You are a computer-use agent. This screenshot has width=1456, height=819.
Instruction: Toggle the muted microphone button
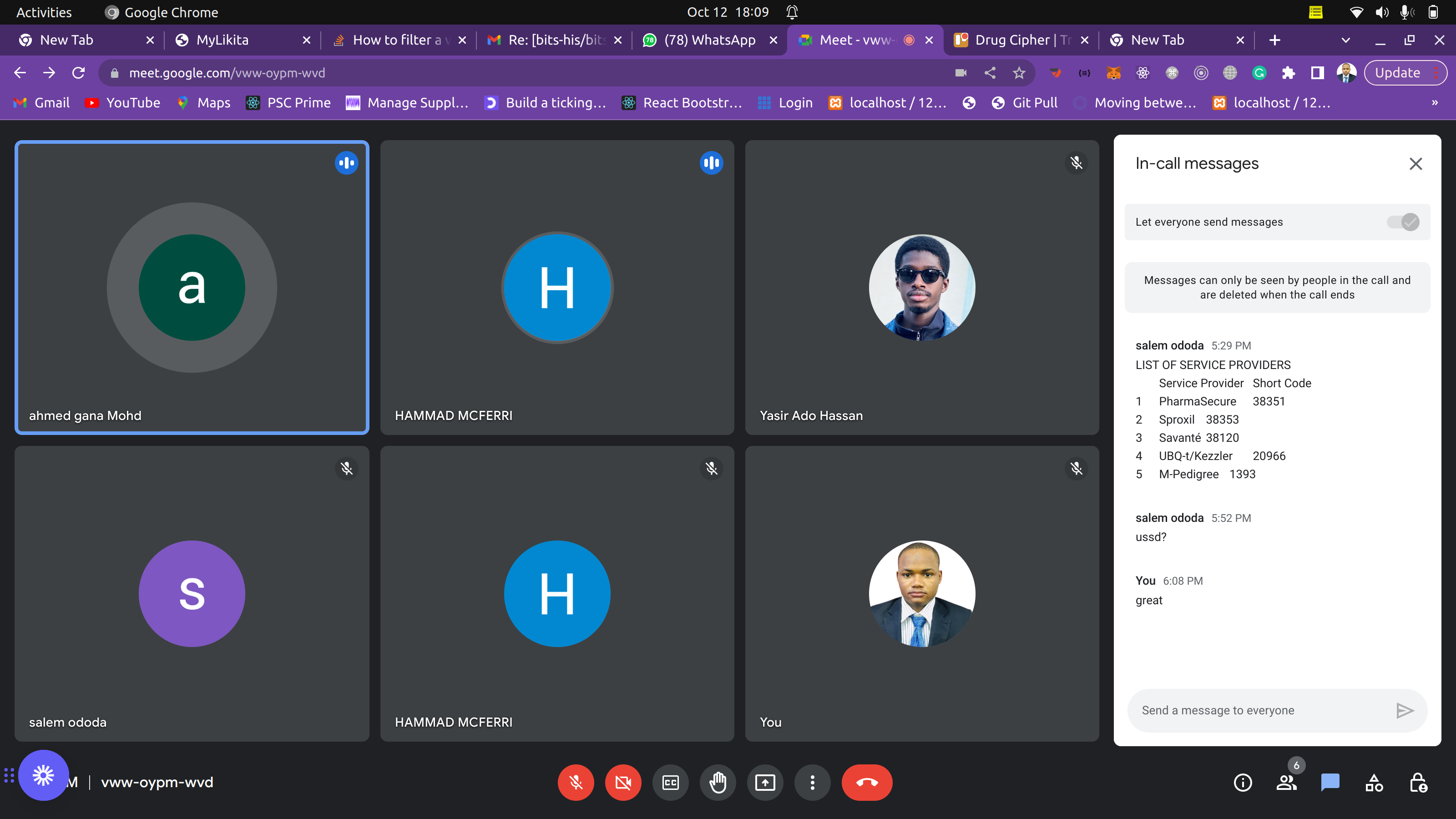tap(576, 783)
